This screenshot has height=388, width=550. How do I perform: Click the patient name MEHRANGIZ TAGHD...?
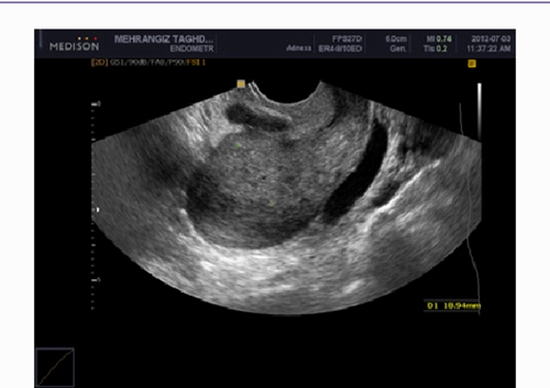click(163, 39)
